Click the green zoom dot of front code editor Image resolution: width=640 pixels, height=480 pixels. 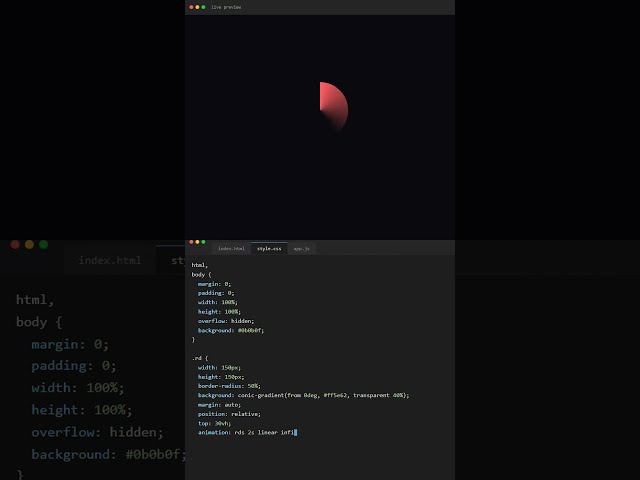tap(203, 242)
